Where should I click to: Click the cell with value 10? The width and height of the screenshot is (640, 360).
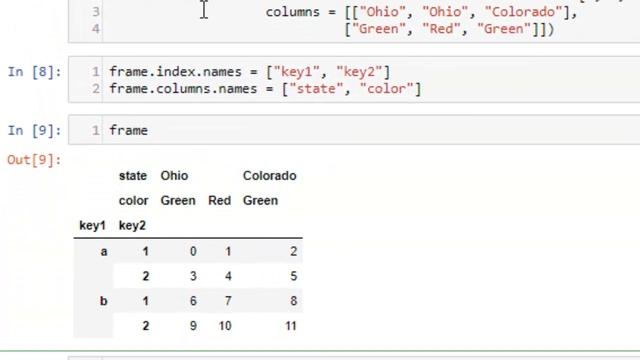tap(225, 326)
